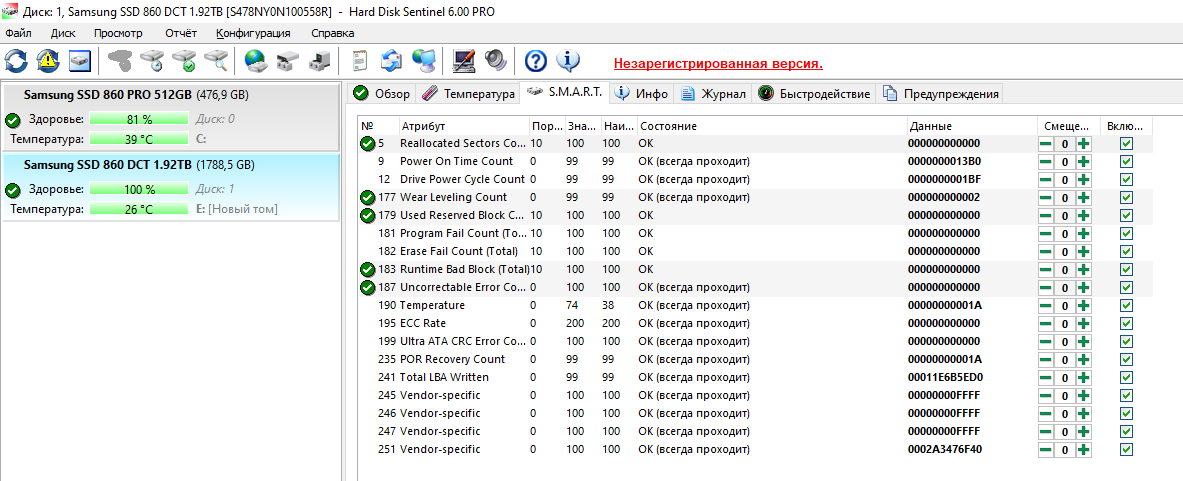Switch to the Быстродействие tab
The height and width of the screenshot is (481, 1183).
click(814, 93)
